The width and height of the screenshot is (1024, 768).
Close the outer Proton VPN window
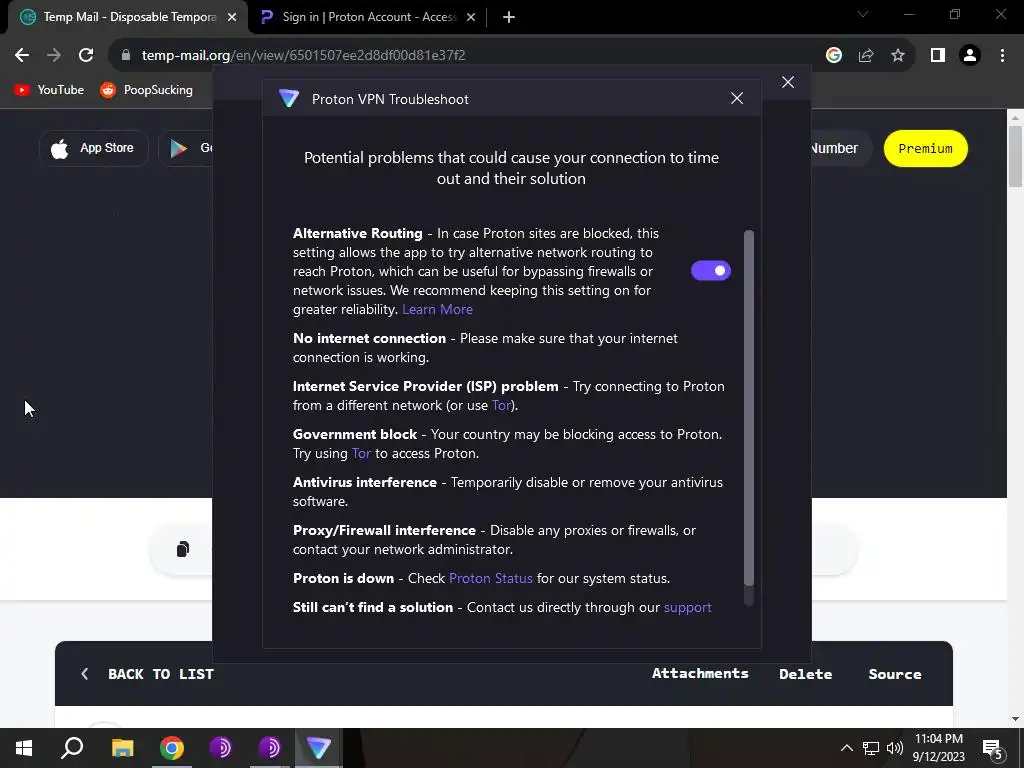pyautogui.click(x=788, y=82)
